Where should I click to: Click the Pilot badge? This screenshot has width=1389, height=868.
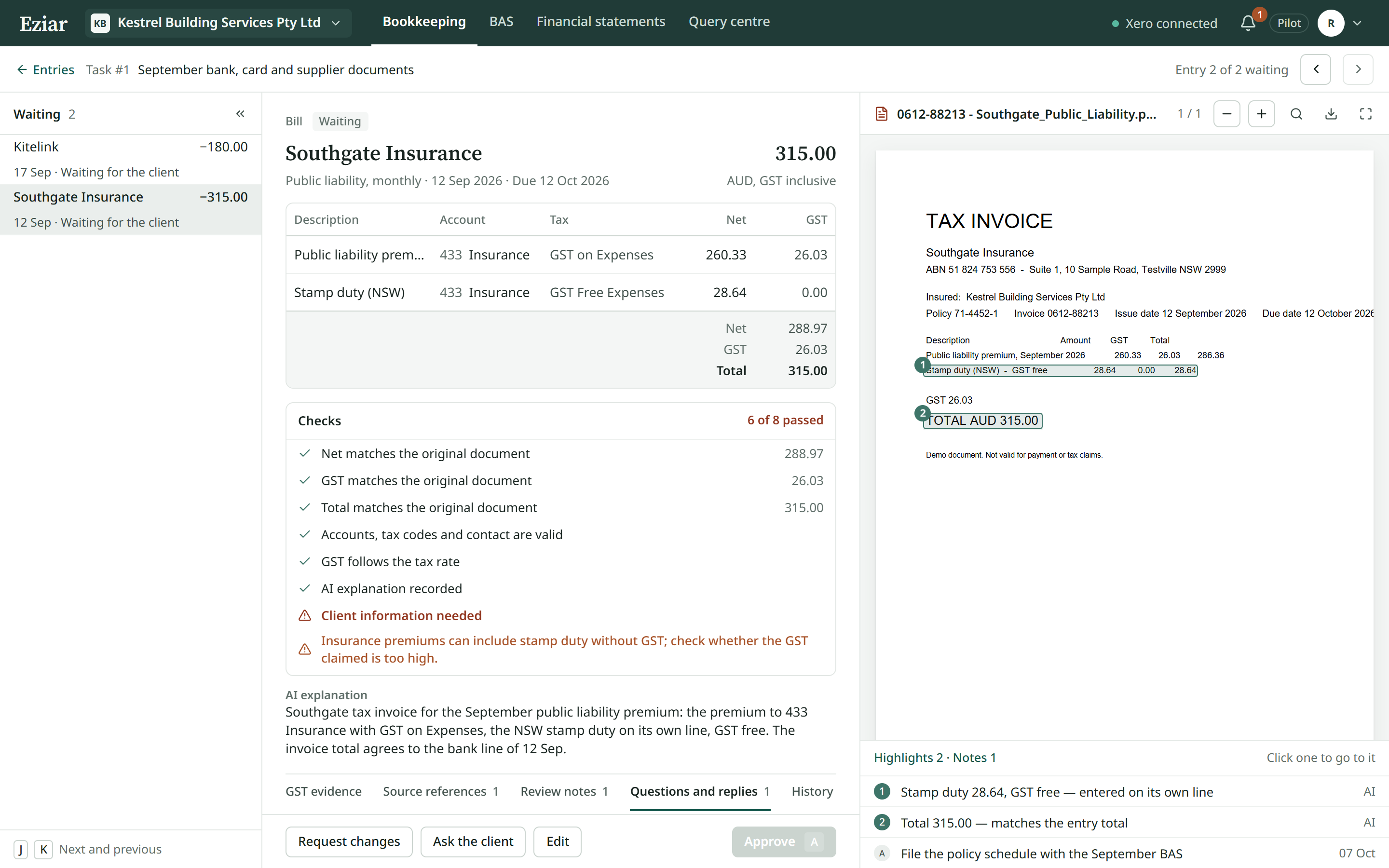[x=1289, y=23]
